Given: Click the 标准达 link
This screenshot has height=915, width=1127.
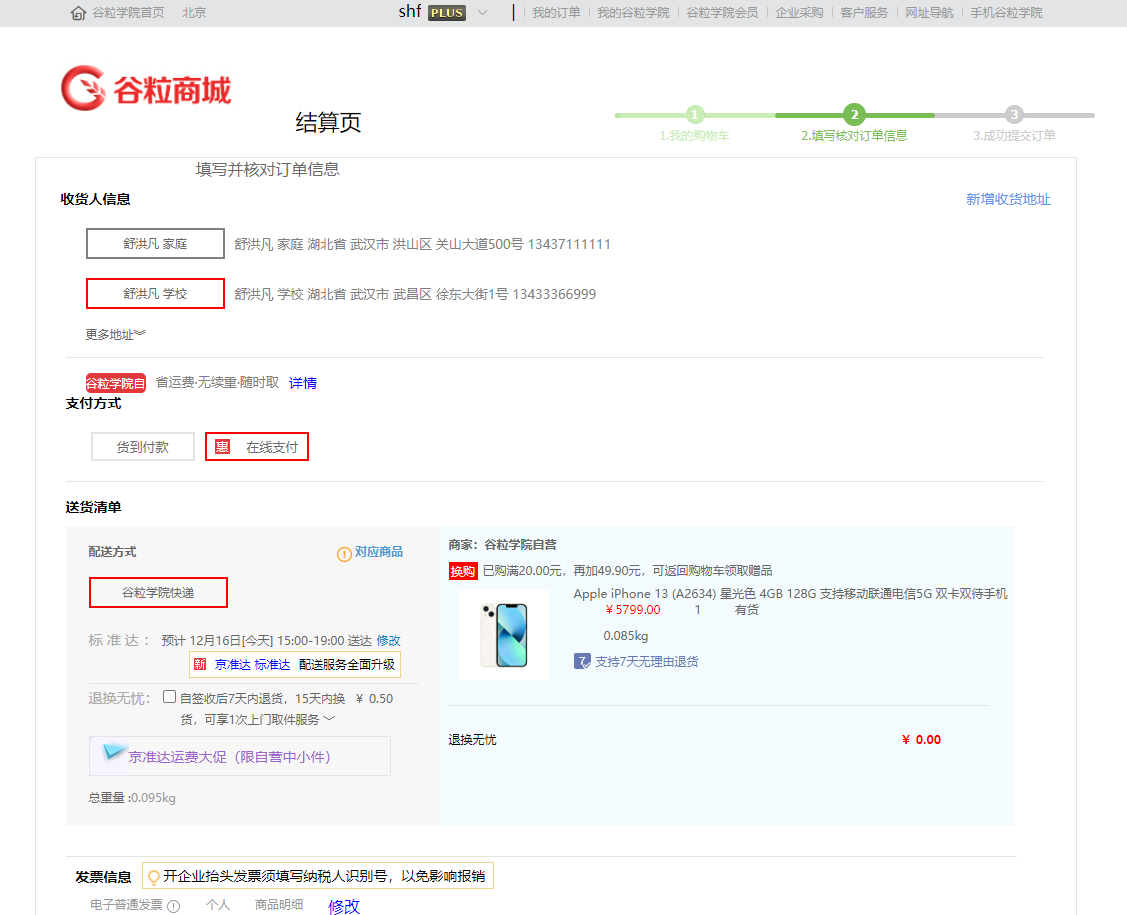Looking at the screenshot, I should [x=272, y=665].
